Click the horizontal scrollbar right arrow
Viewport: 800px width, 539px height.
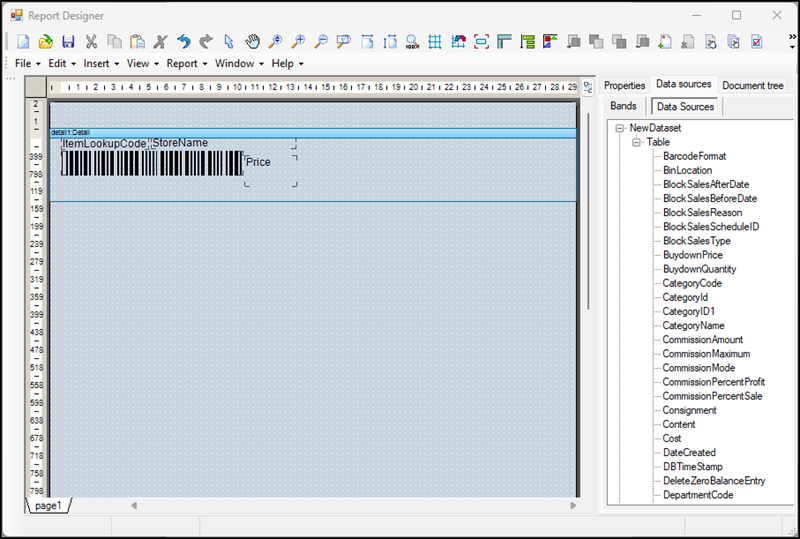coord(573,505)
